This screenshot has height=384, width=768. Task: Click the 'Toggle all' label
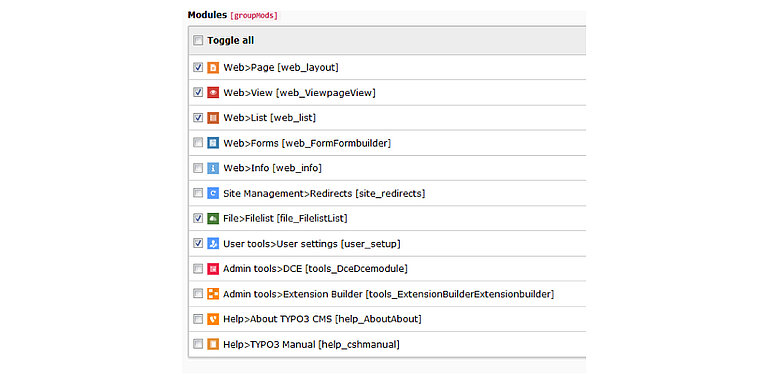pyautogui.click(x=231, y=41)
